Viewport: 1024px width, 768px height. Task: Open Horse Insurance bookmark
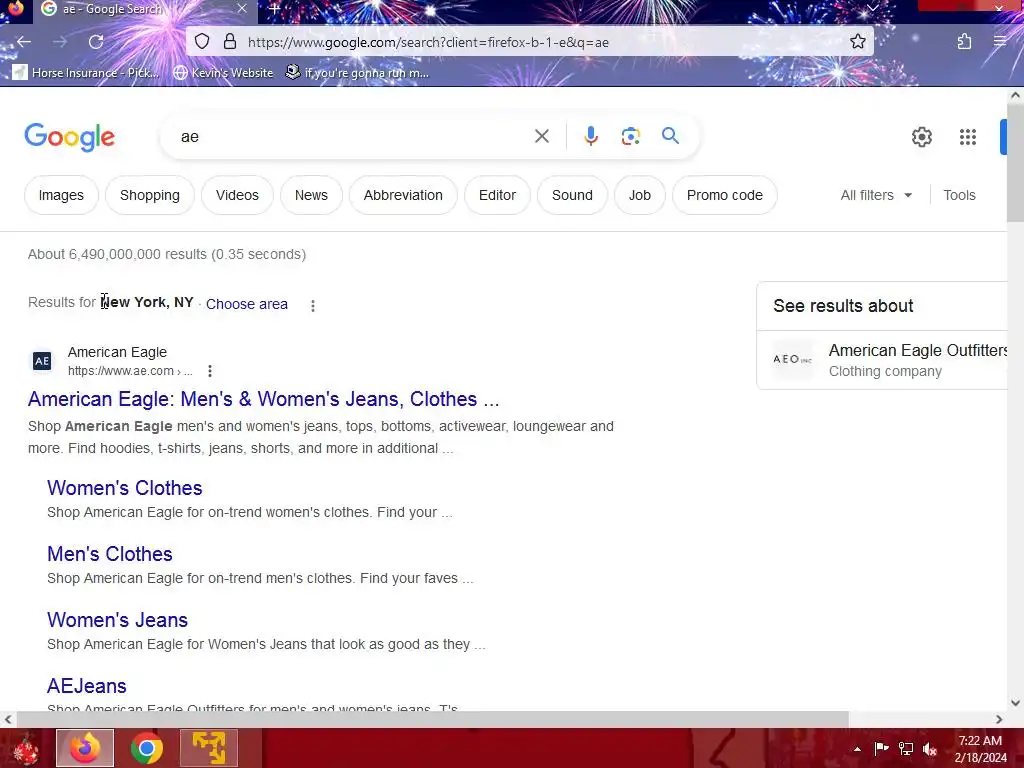point(86,72)
